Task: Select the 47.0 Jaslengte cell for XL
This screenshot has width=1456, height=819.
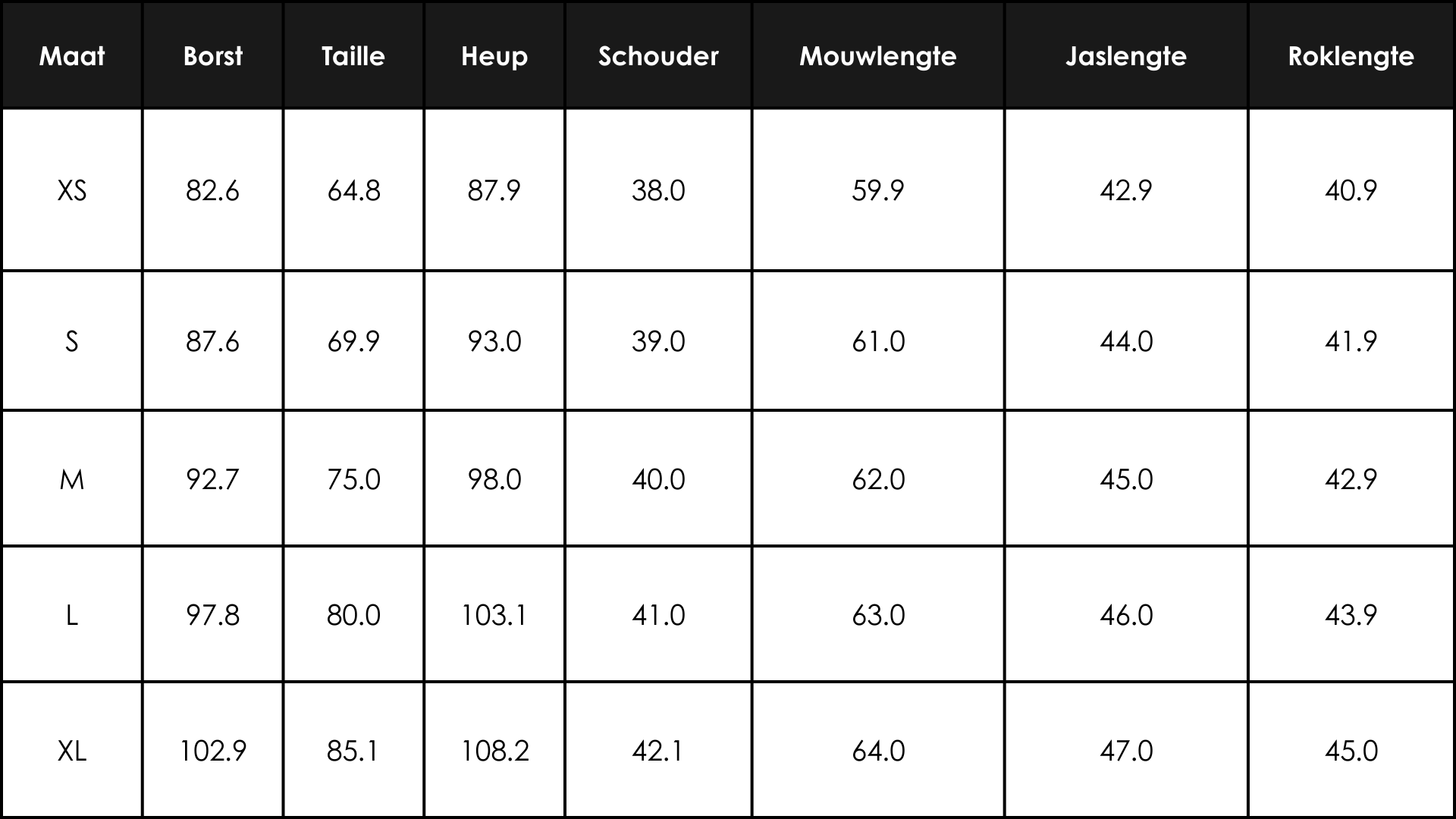Action: 1126,751
